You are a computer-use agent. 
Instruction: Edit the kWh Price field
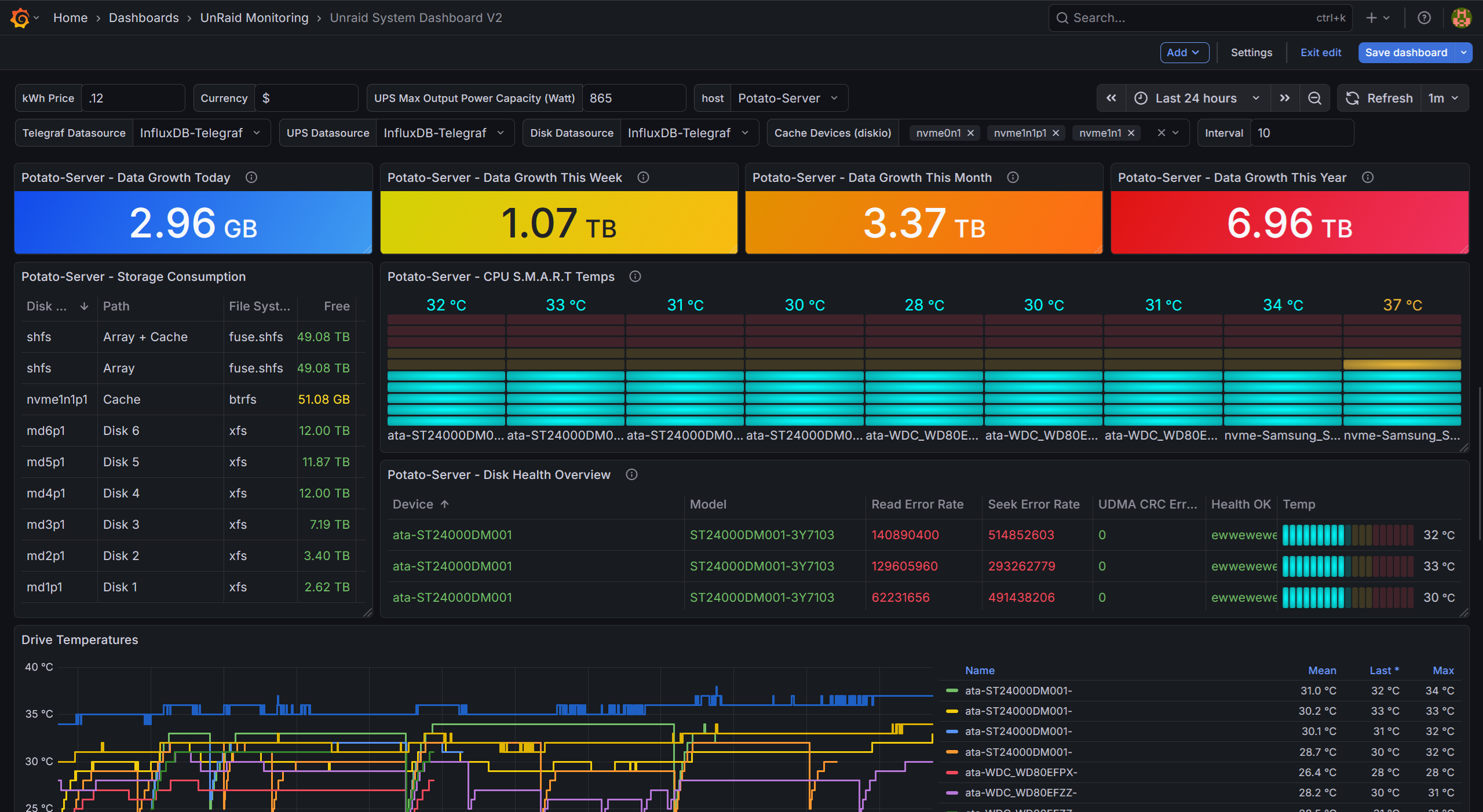tap(133, 98)
